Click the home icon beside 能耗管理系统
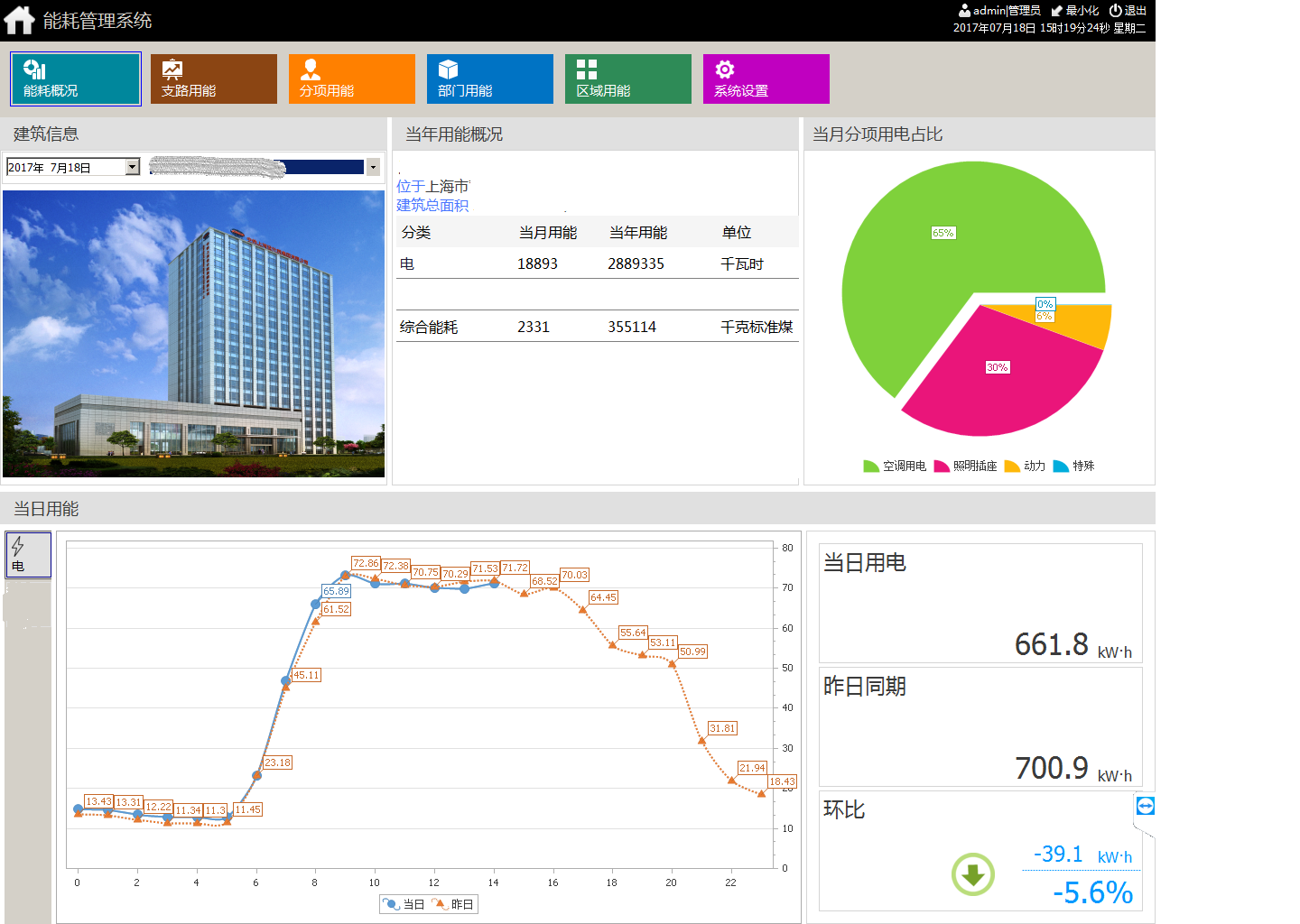The width and height of the screenshot is (1300, 924). point(19,20)
